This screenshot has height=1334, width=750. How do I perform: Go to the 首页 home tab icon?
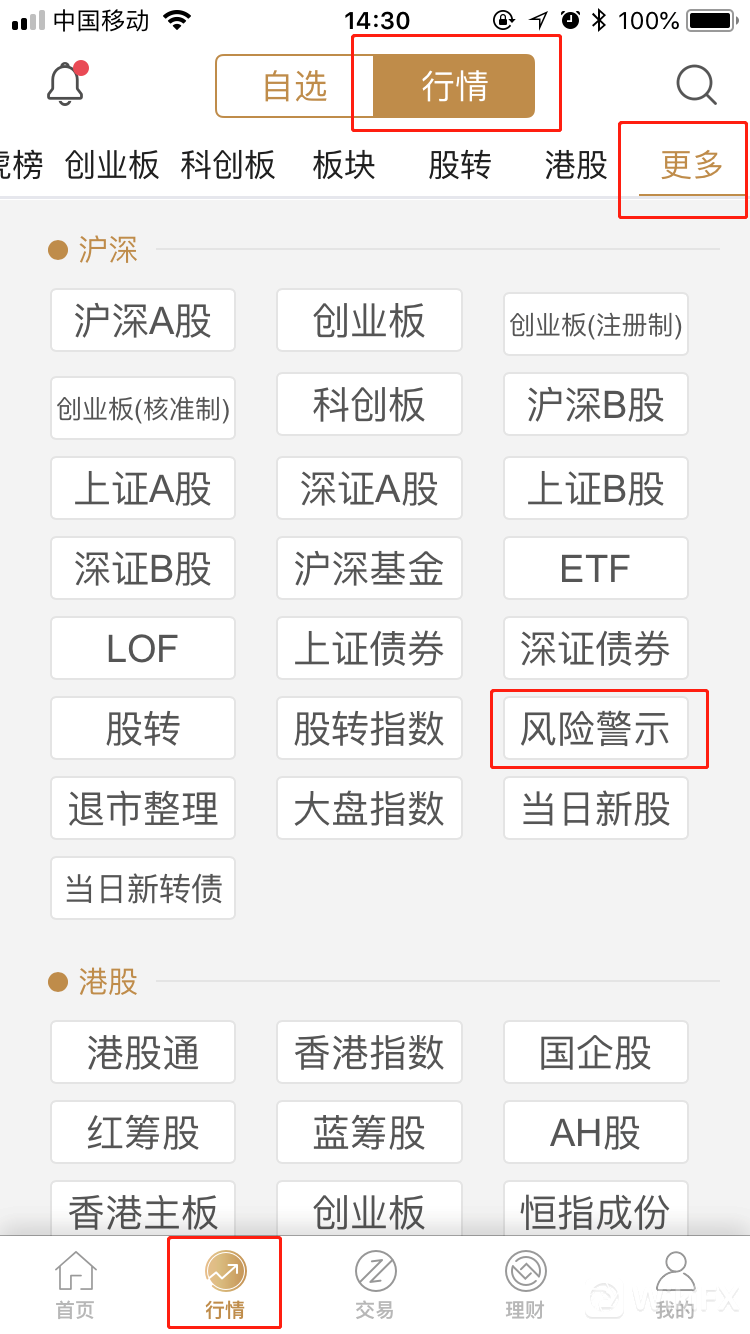click(x=75, y=1274)
